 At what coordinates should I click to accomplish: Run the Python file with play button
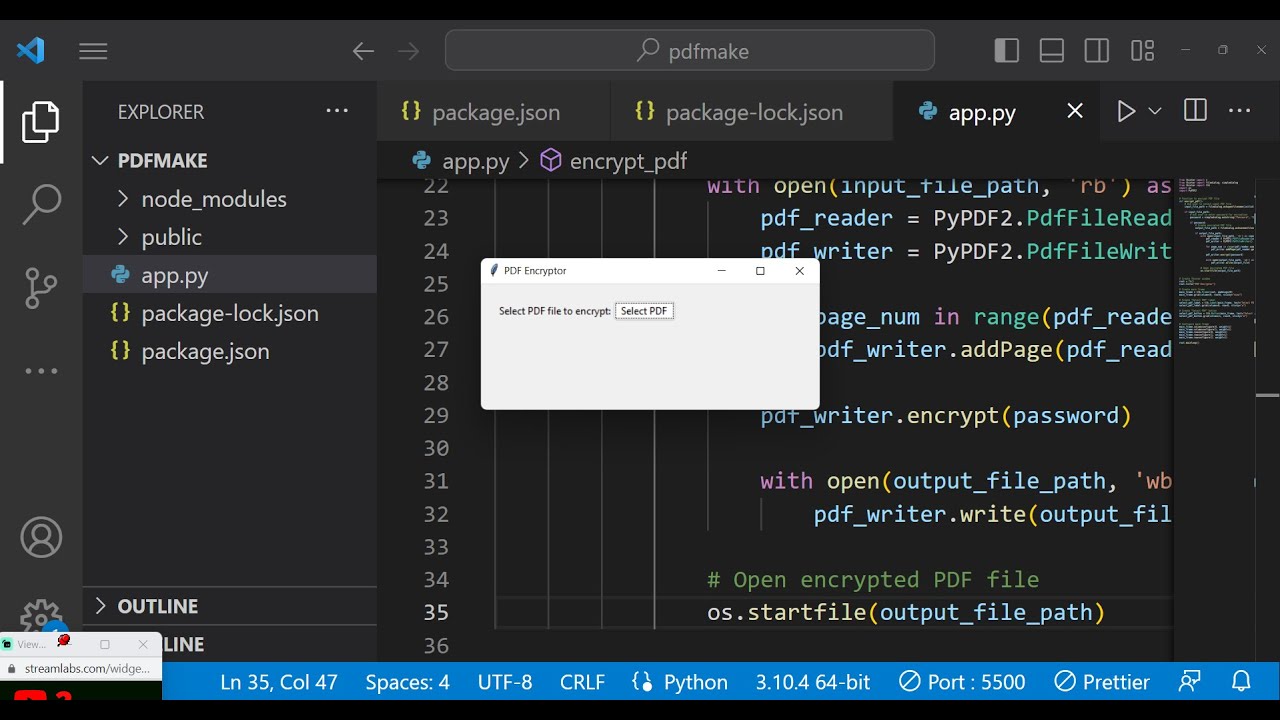tap(1126, 112)
